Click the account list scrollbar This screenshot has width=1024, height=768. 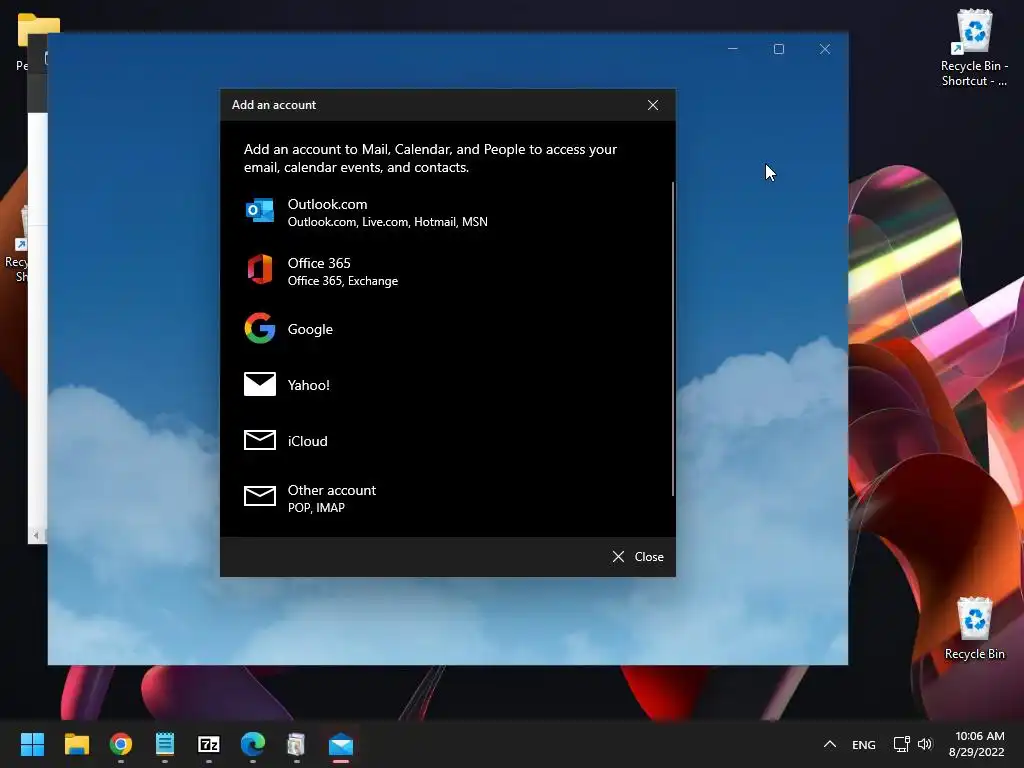coord(673,338)
